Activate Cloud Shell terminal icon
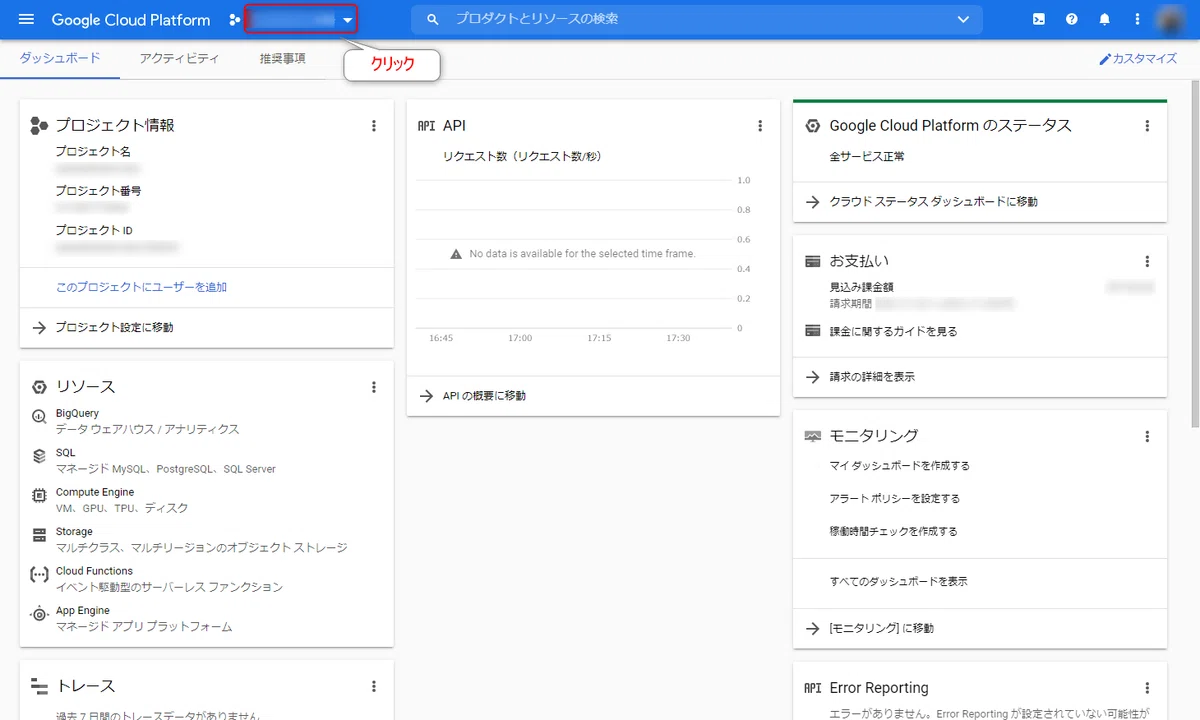The width and height of the screenshot is (1200, 720). click(x=1040, y=19)
